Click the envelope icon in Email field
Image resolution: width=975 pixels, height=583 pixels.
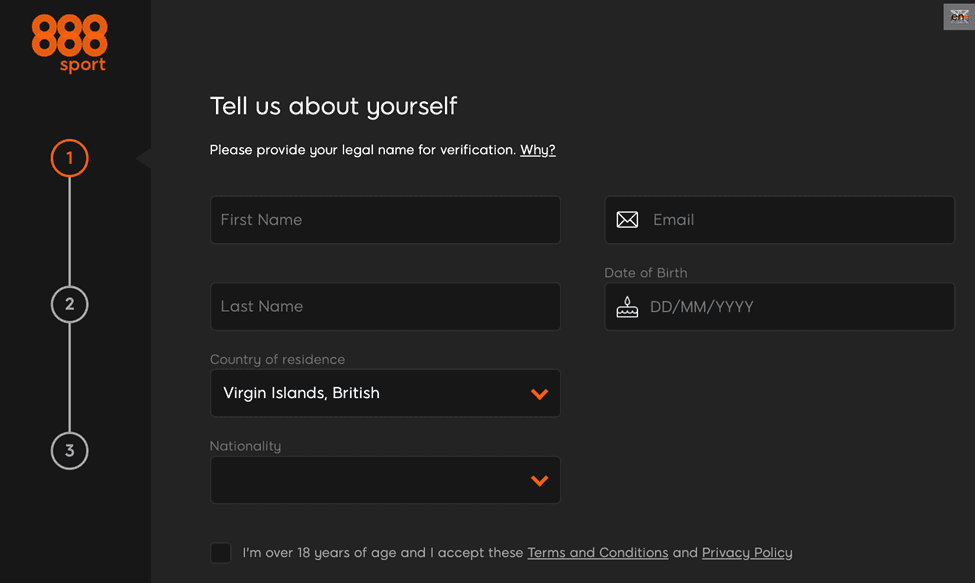(x=627, y=220)
